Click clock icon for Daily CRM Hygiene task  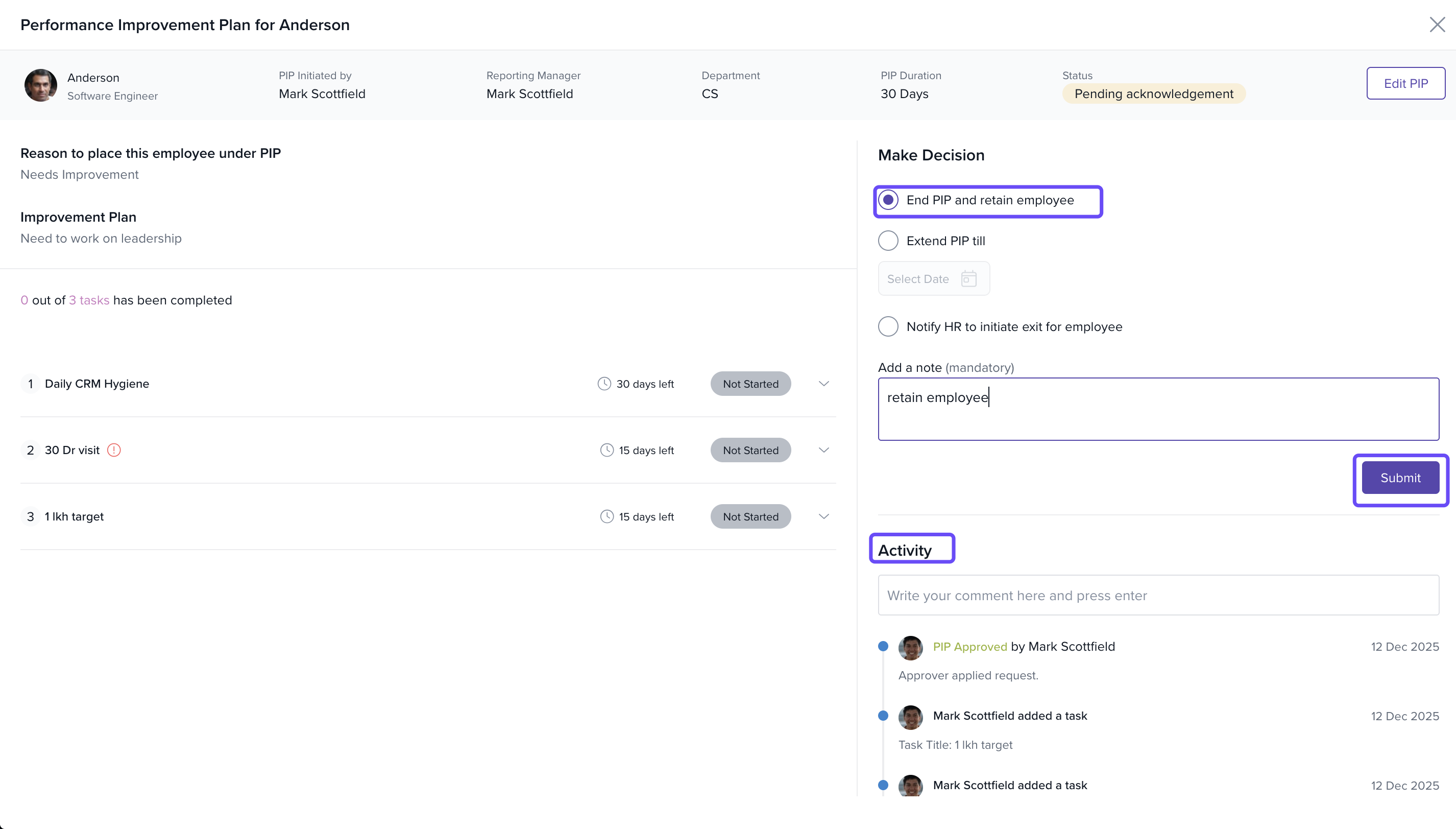(604, 384)
